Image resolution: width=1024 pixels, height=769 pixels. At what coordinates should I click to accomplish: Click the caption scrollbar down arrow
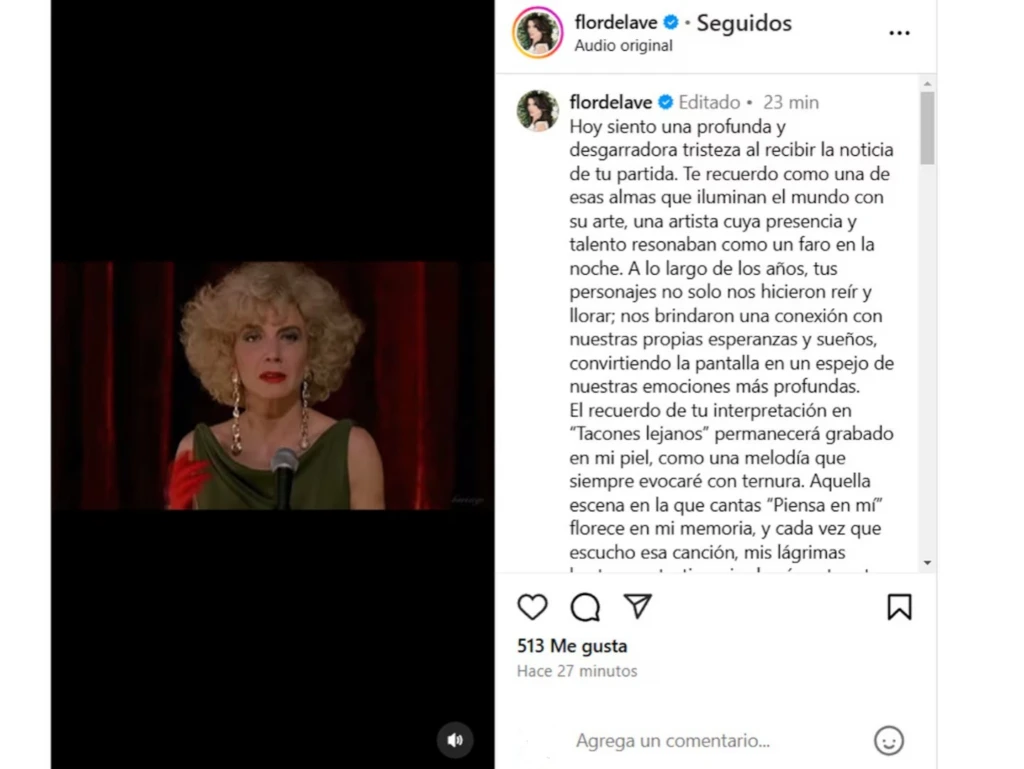927,563
